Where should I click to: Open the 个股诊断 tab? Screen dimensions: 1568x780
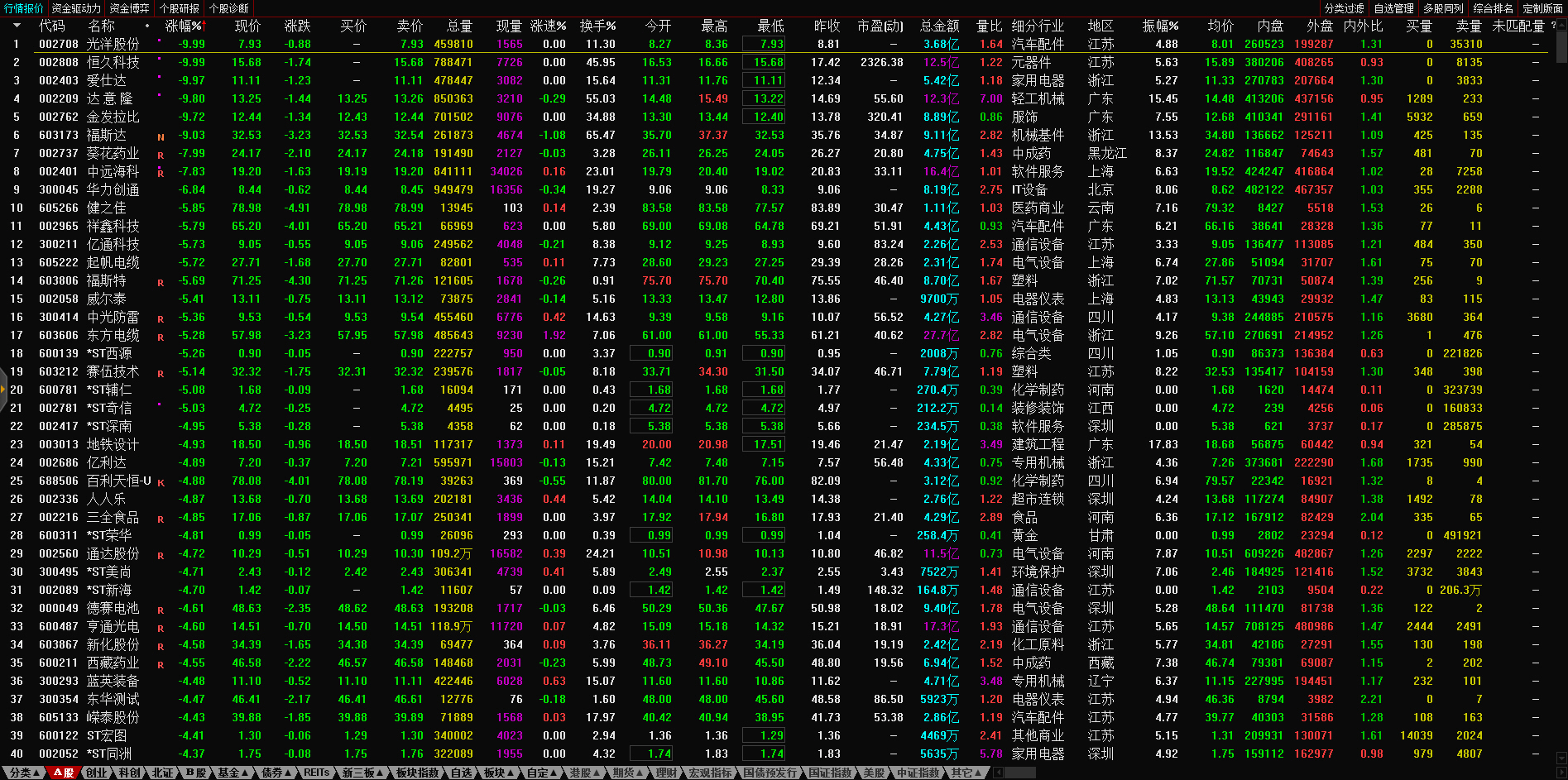coord(228,8)
